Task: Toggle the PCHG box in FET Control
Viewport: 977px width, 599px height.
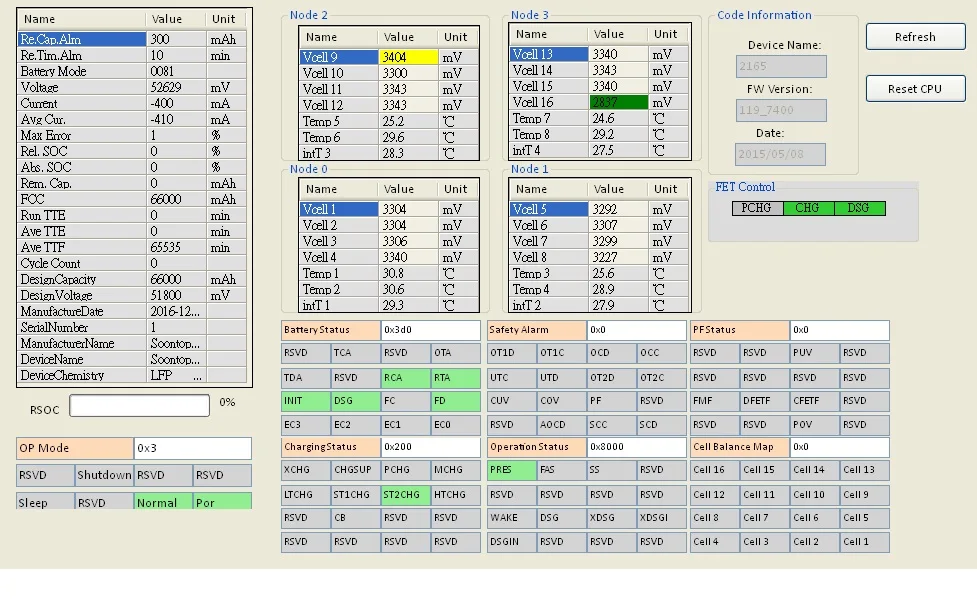Action: coord(757,208)
